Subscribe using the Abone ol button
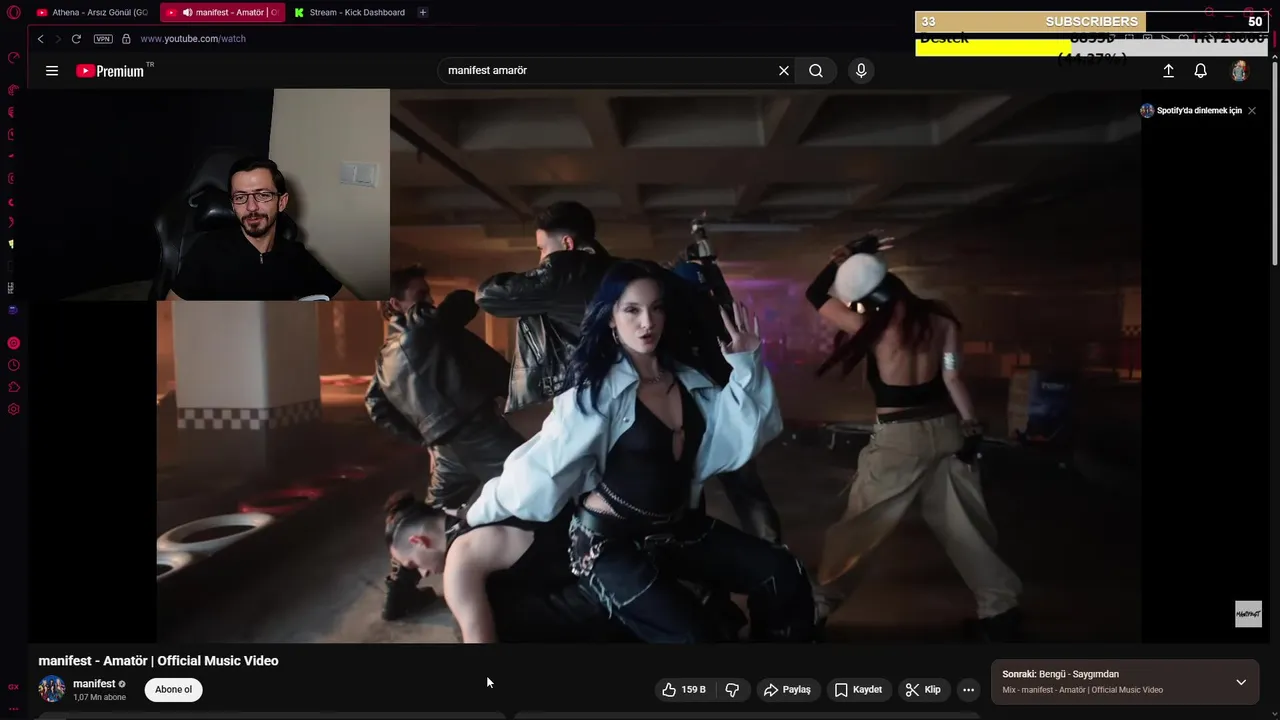The width and height of the screenshot is (1280, 720). [173, 690]
